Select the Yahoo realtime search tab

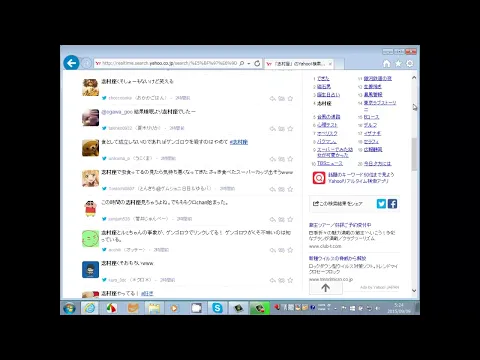[296, 64]
